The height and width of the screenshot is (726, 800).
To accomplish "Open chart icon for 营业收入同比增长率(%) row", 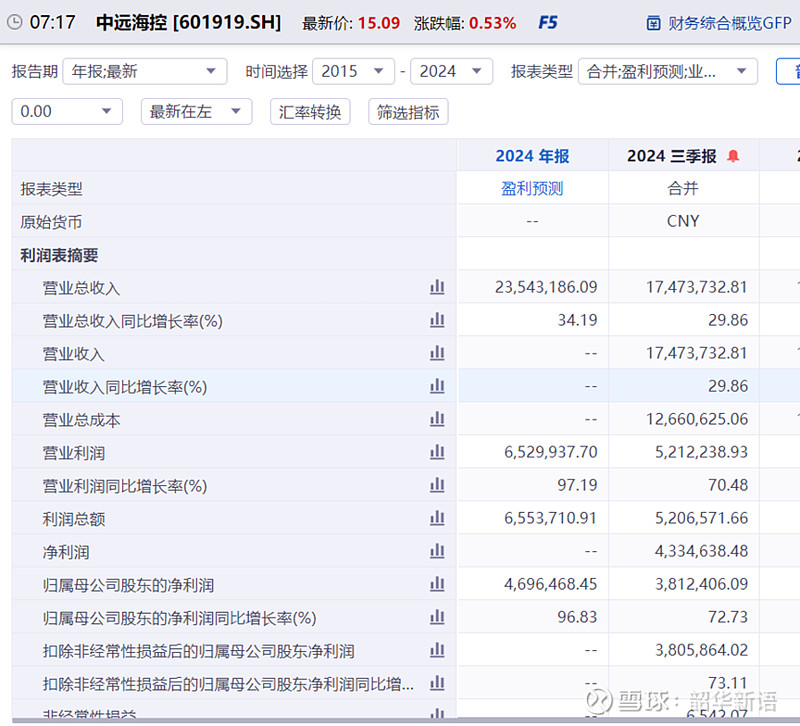I will pyautogui.click(x=437, y=386).
